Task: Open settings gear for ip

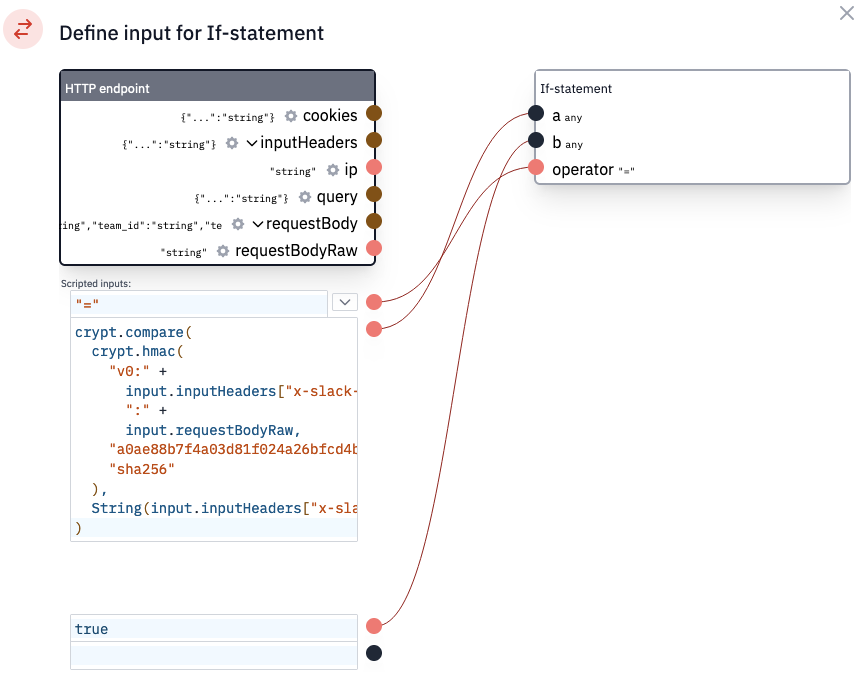Action: [333, 170]
